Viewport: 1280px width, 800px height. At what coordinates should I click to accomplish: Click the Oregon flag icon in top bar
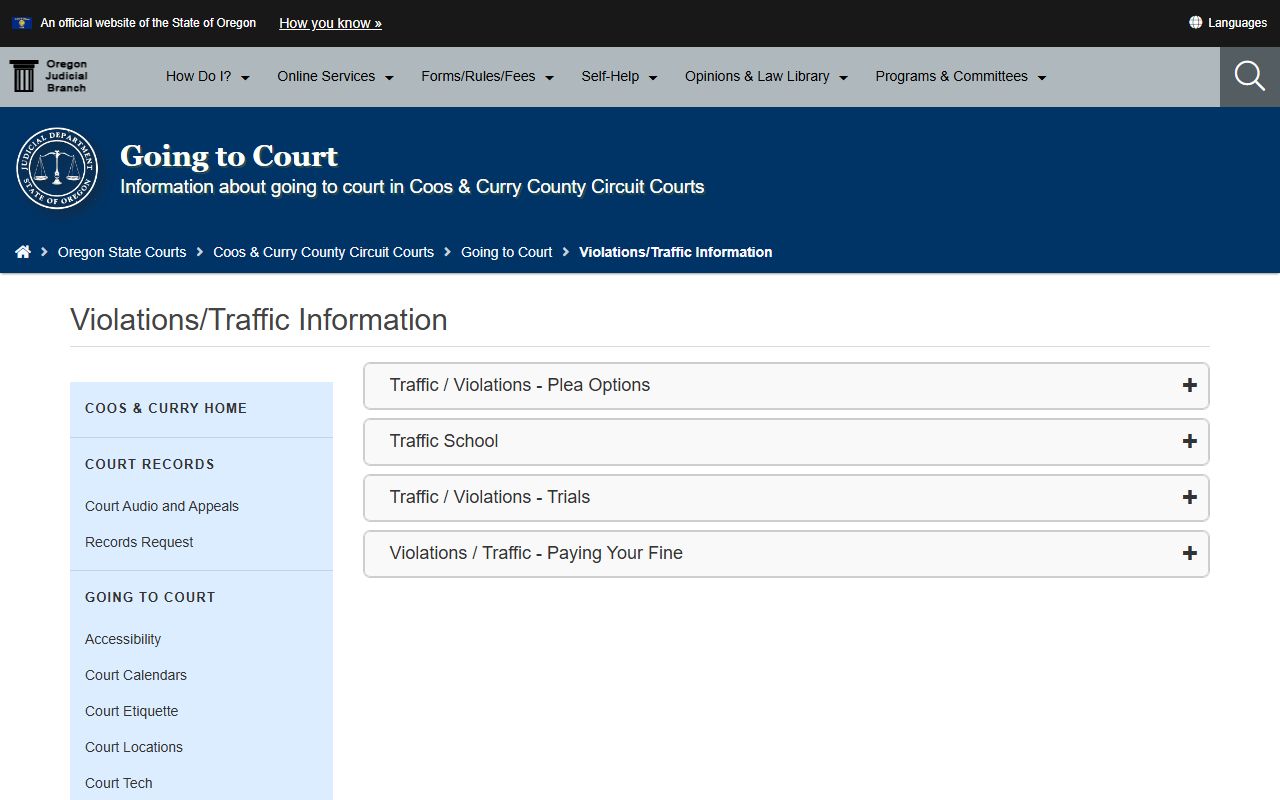click(21, 22)
